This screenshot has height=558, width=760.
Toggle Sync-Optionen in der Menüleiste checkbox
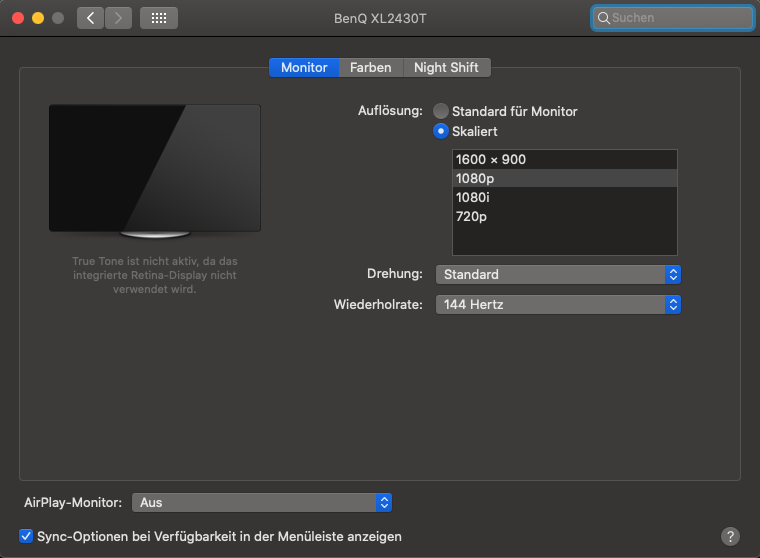[26, 536]
